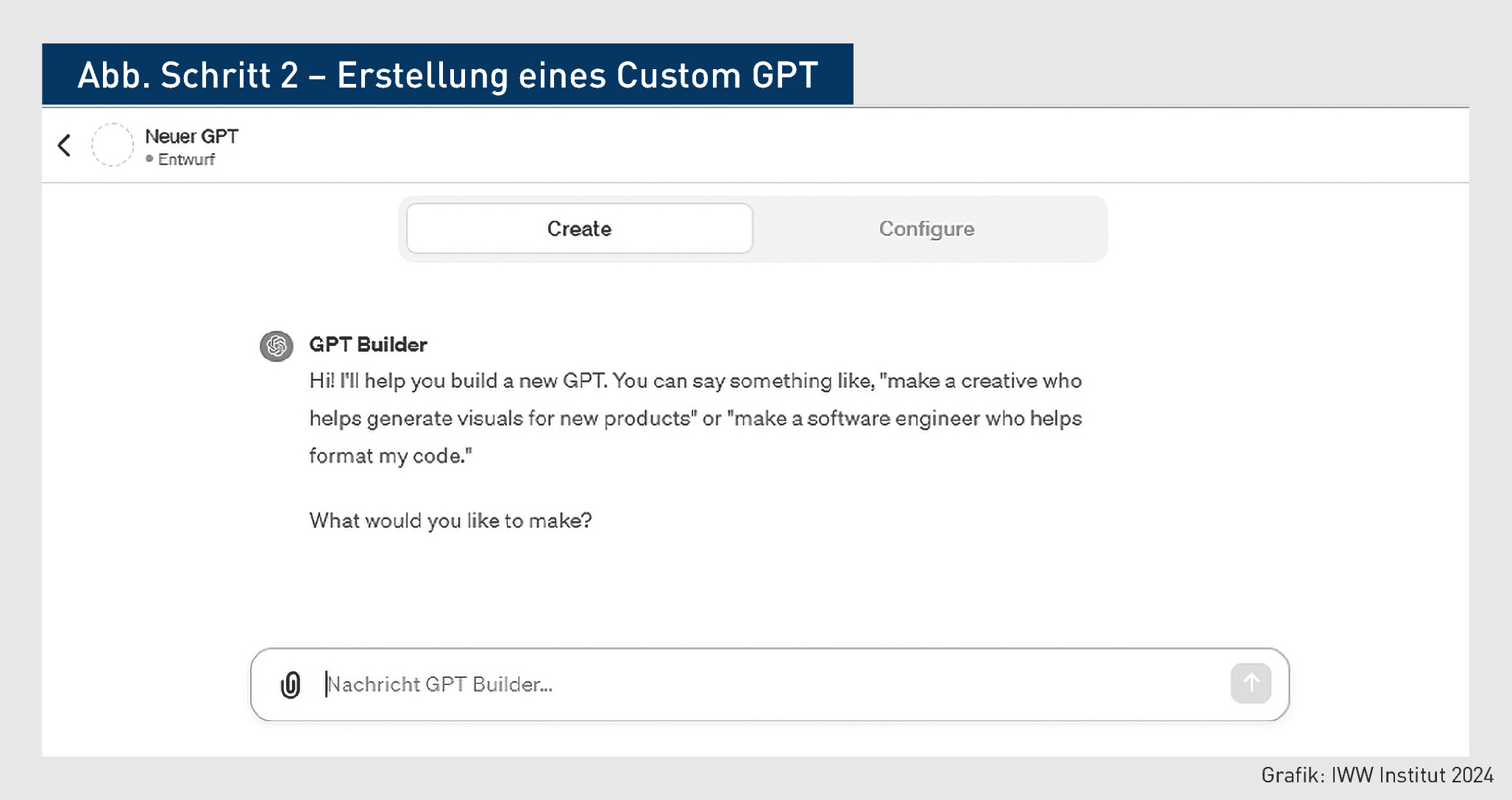Click the 'Grafik: IWW Institut 2024' caption
The image size is (1512, 800).
[1377, 775]
